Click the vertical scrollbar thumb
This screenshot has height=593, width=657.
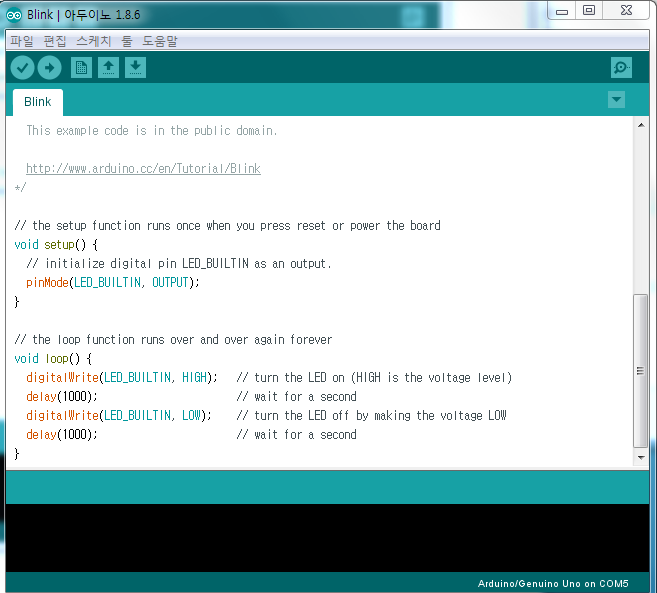(x=640, y=371)
